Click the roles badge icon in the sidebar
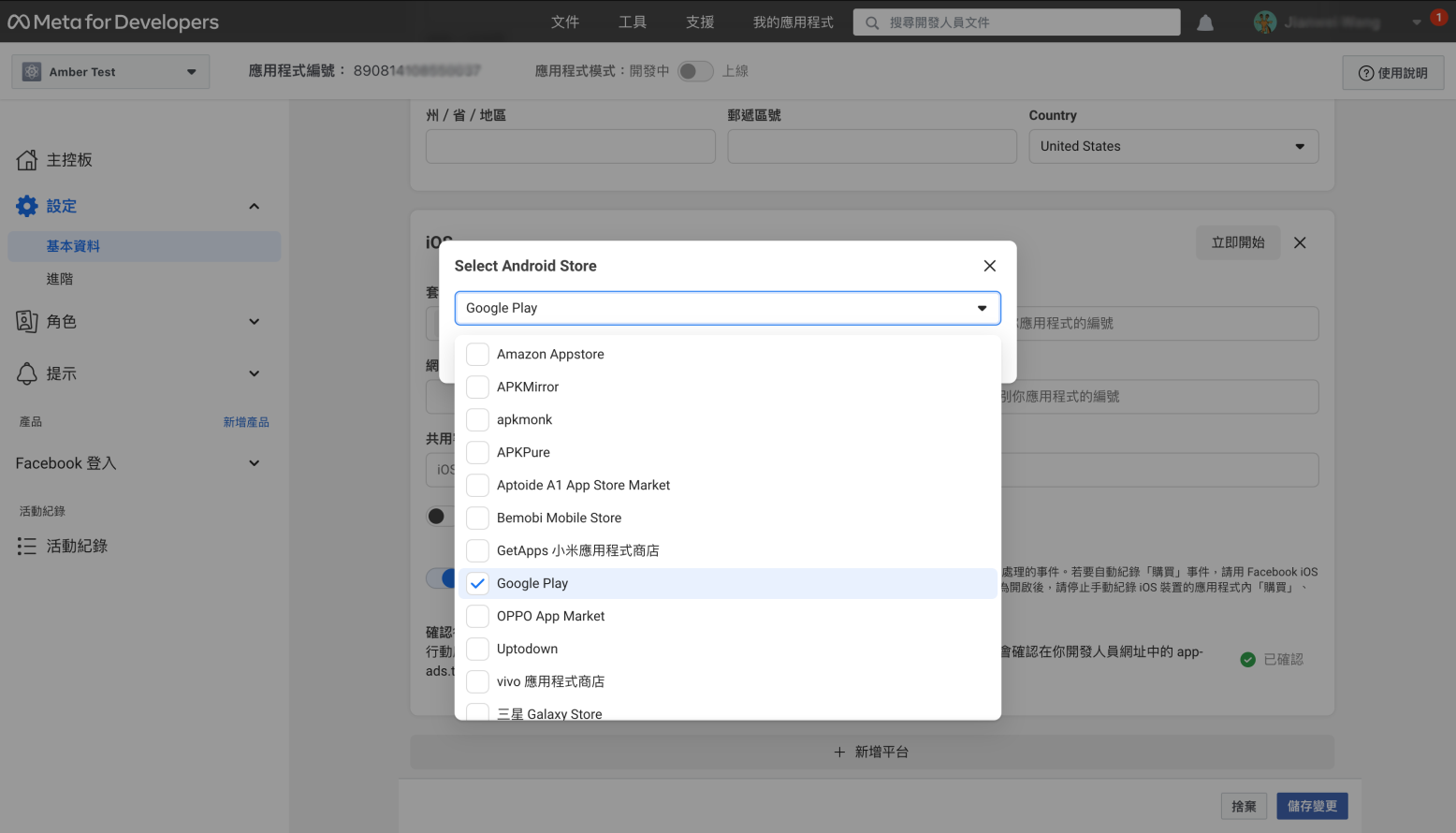The image size is (1456, 833). [27, 321]
